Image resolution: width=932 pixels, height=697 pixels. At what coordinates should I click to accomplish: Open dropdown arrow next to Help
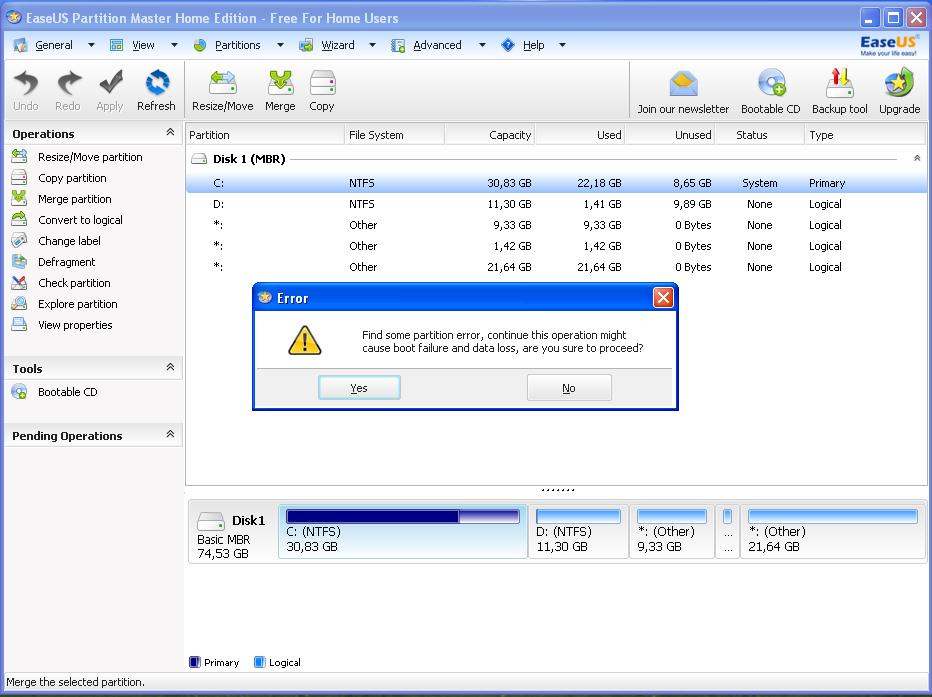[x=562, y=45]
